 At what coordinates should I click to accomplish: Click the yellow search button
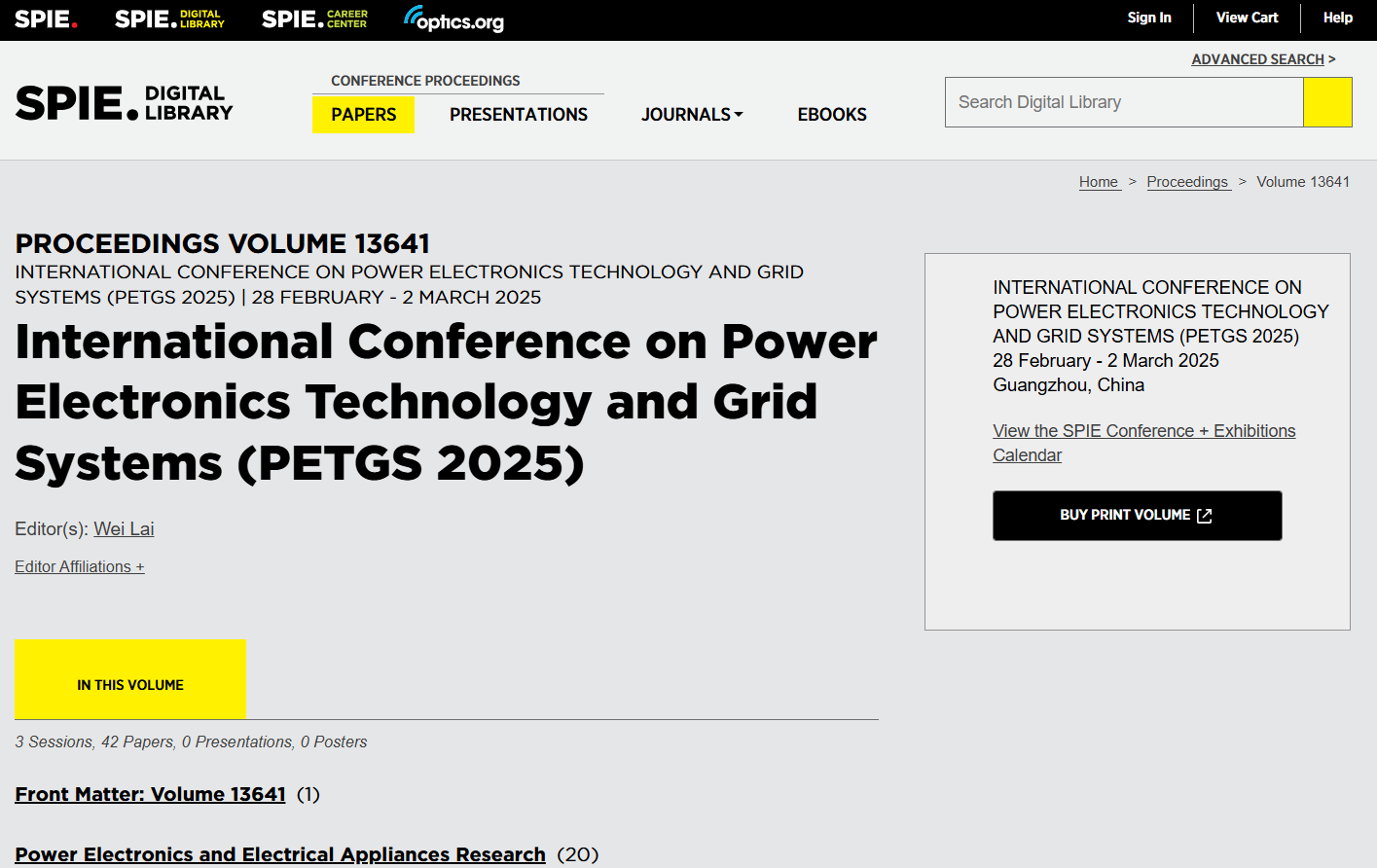click(x=1327, y=102)
